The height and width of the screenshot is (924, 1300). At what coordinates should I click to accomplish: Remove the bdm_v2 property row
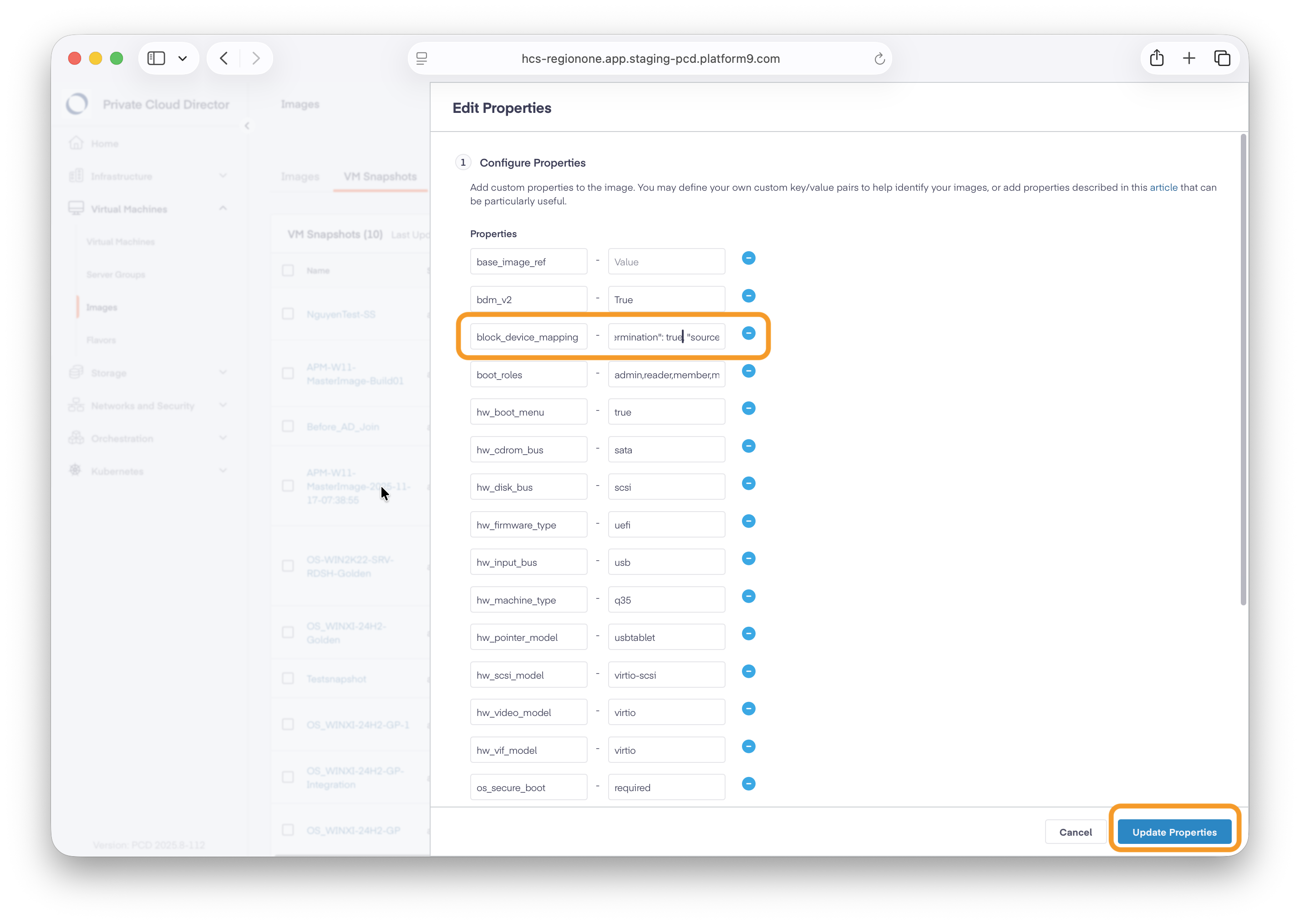748,296
